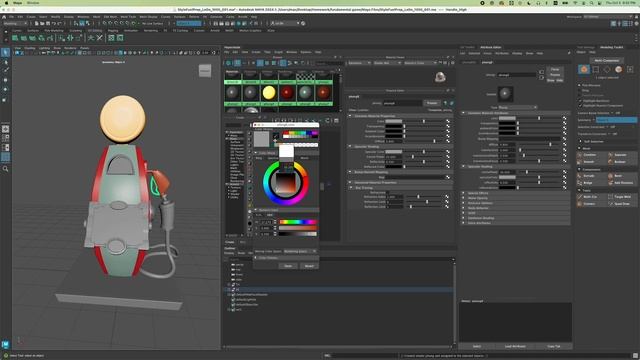Click the New Scene icon in status line

click(x=37, y=23)
